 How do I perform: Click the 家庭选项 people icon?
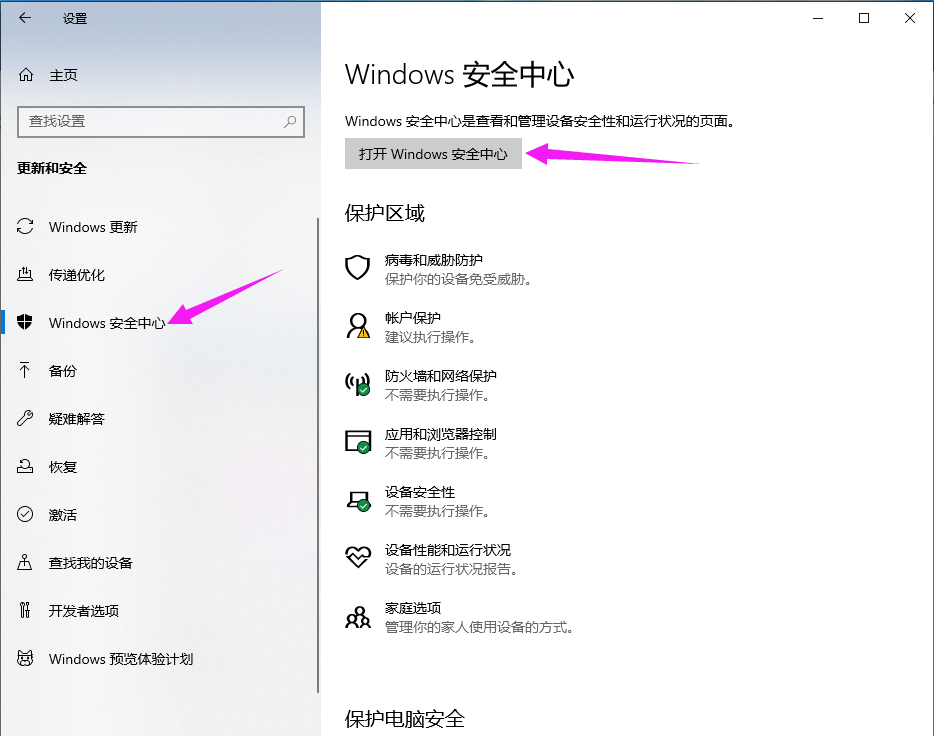click(358, 617)
